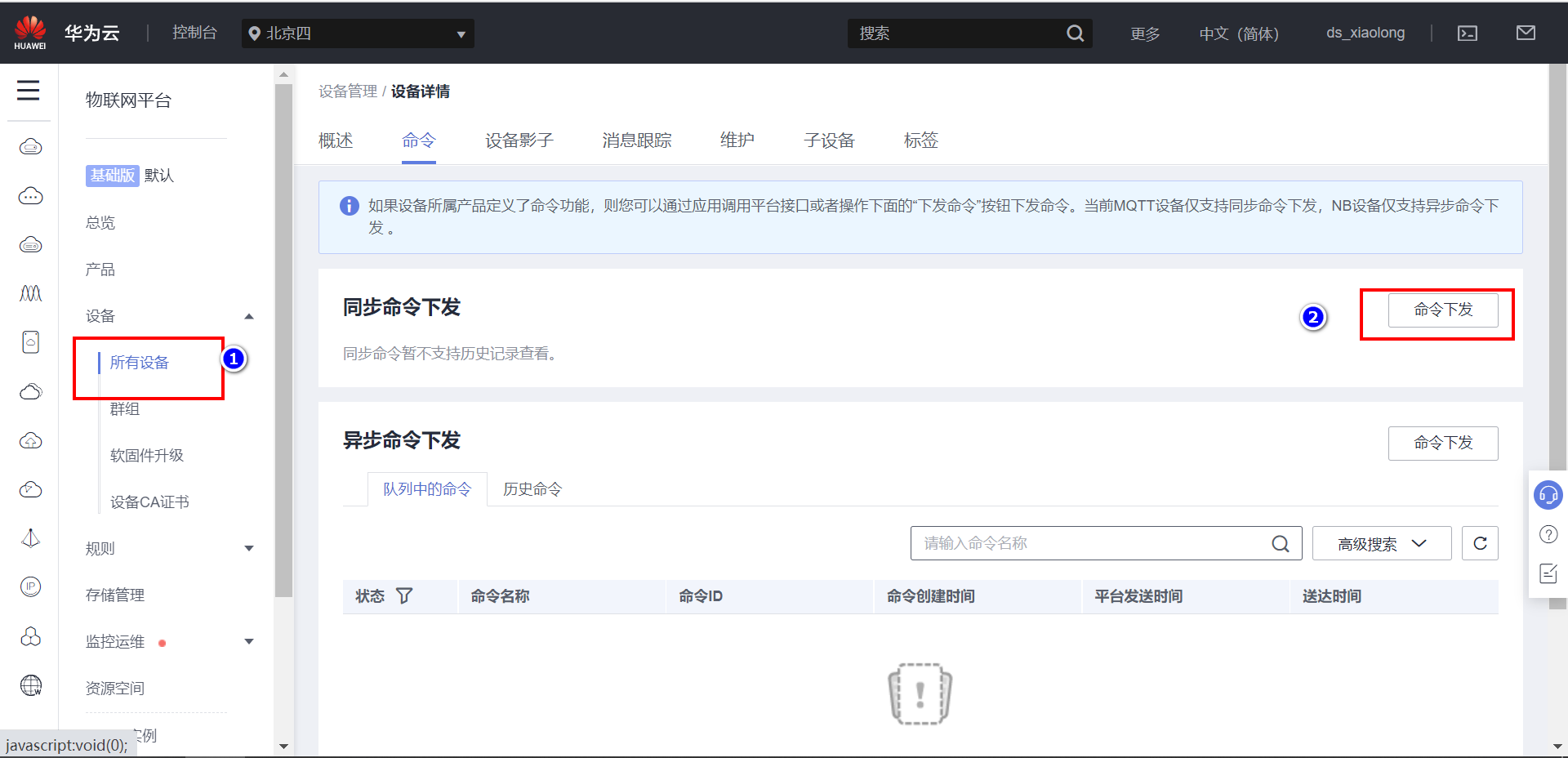Open the 中文 (简体) language selector
1568x758 pixels.
(x=1239, y=33)
